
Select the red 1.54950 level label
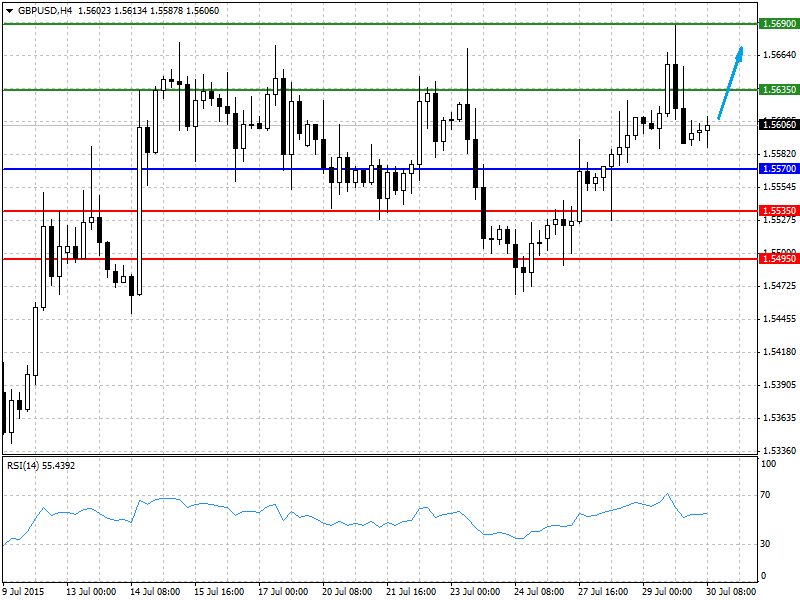[778, 259]
